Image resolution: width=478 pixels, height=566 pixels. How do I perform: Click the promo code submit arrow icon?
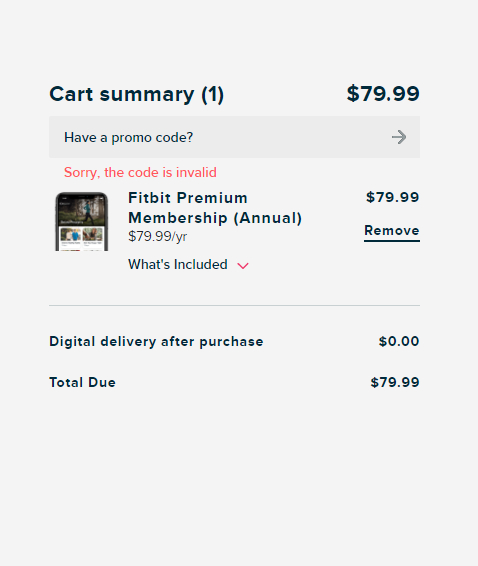click(399, 137)
